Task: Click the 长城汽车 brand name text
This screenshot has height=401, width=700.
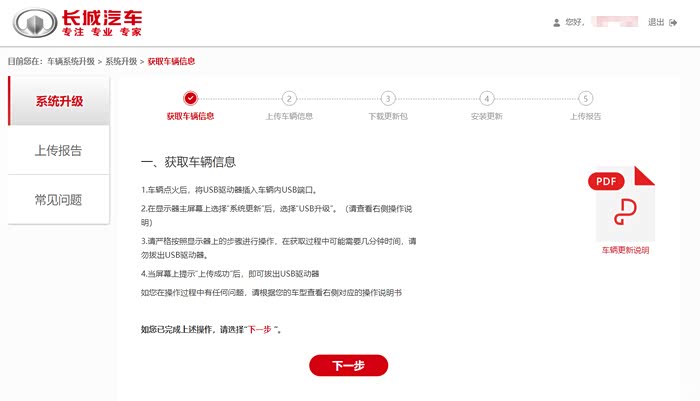Action: 102,18
